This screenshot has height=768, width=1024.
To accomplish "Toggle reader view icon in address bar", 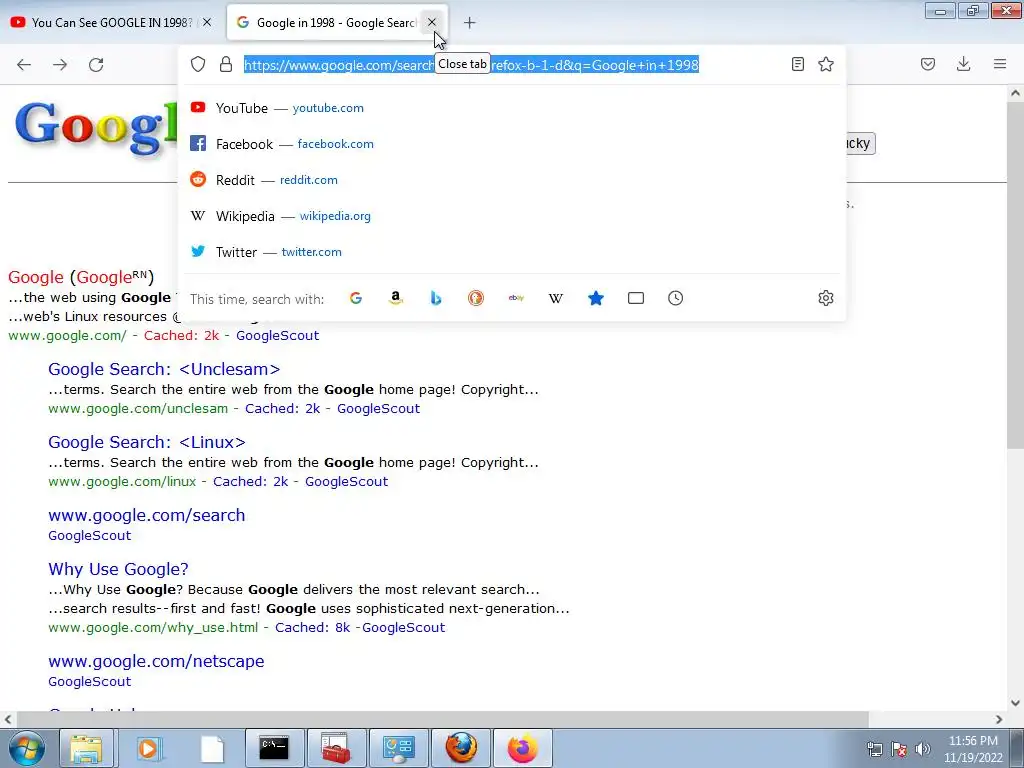I will click(797, 64).
